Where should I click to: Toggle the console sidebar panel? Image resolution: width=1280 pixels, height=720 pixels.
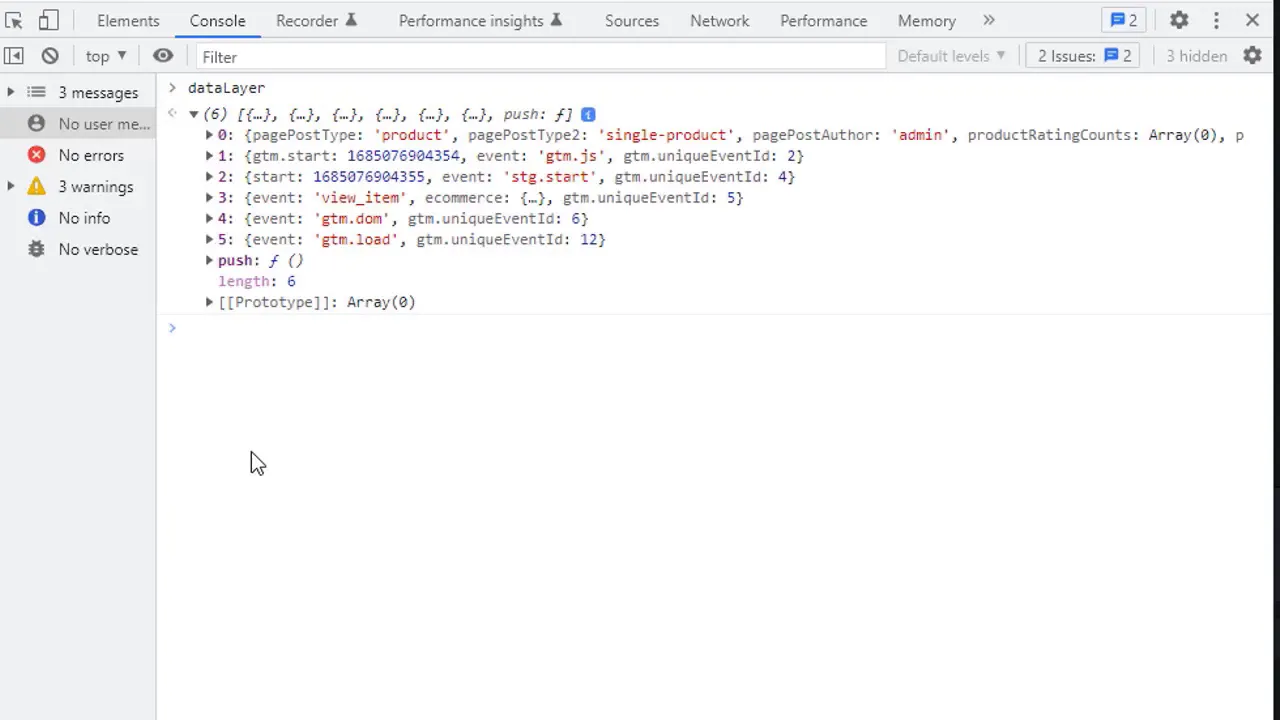point(14,56)
